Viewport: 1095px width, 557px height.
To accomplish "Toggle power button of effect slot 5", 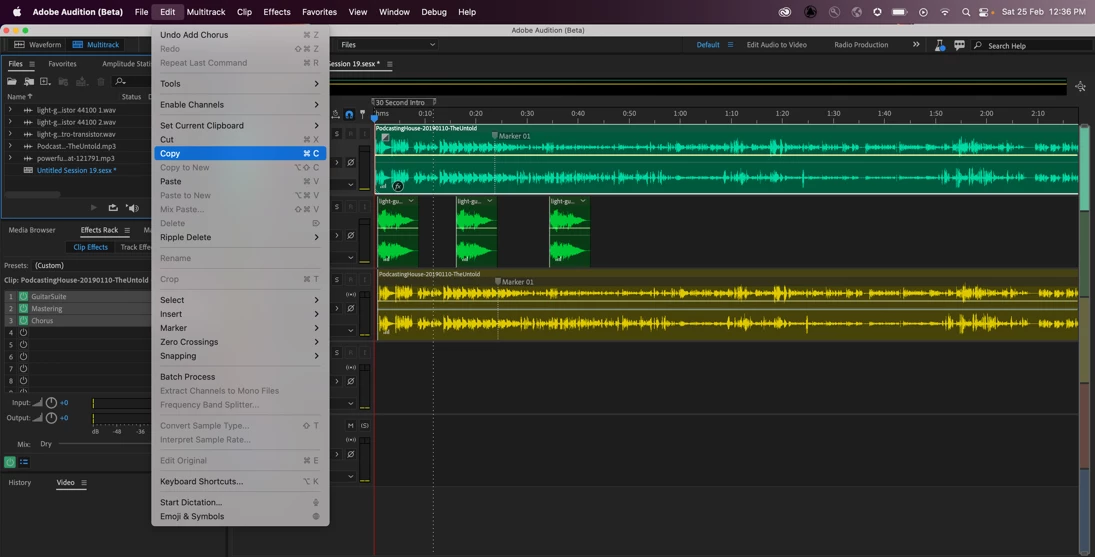I will point(23,345).
